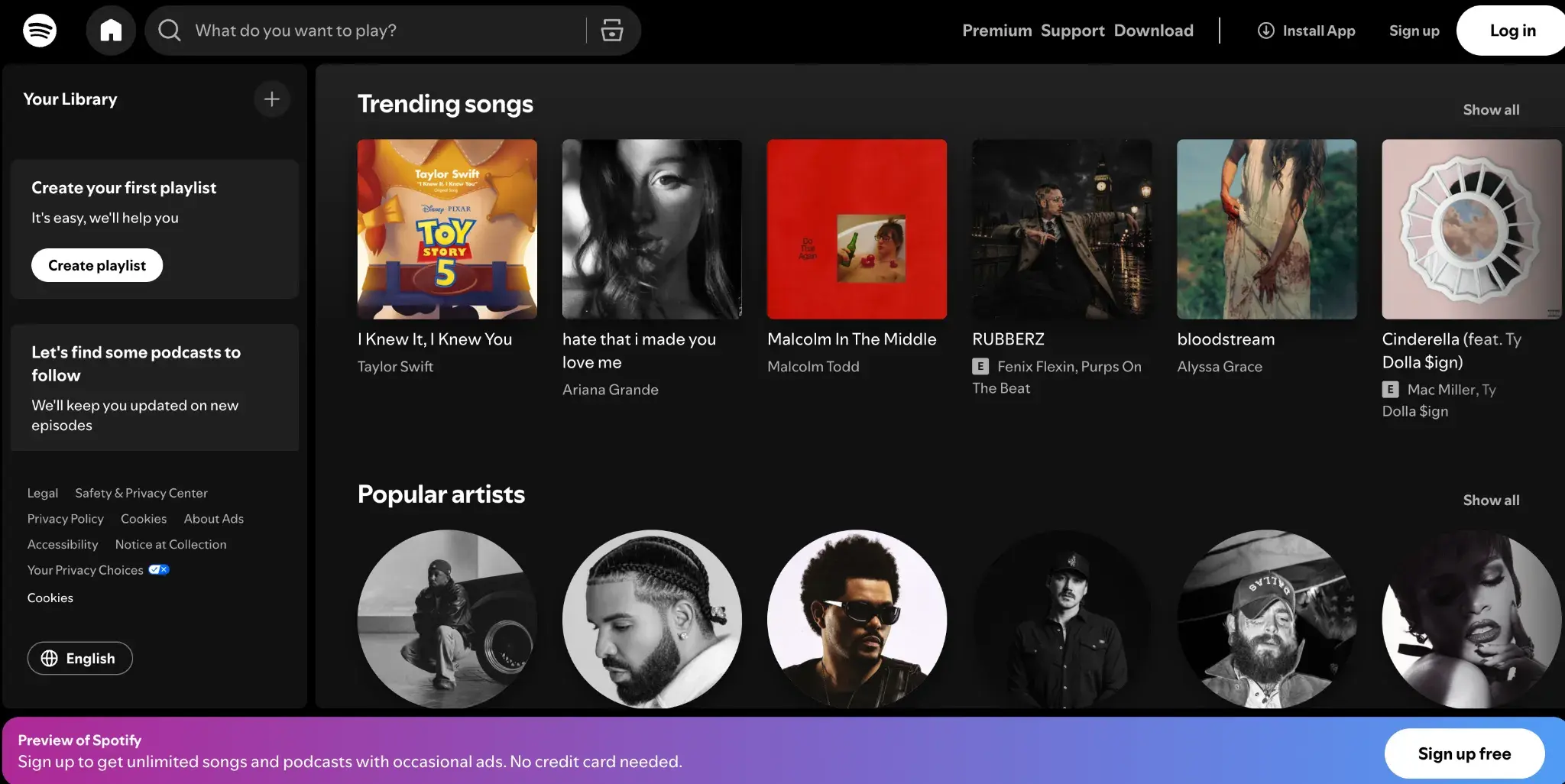Click the 'I Knew It, I Knew You' title
The height and width of the screenshot is (784, 1565).
click(x=435, y=339)
